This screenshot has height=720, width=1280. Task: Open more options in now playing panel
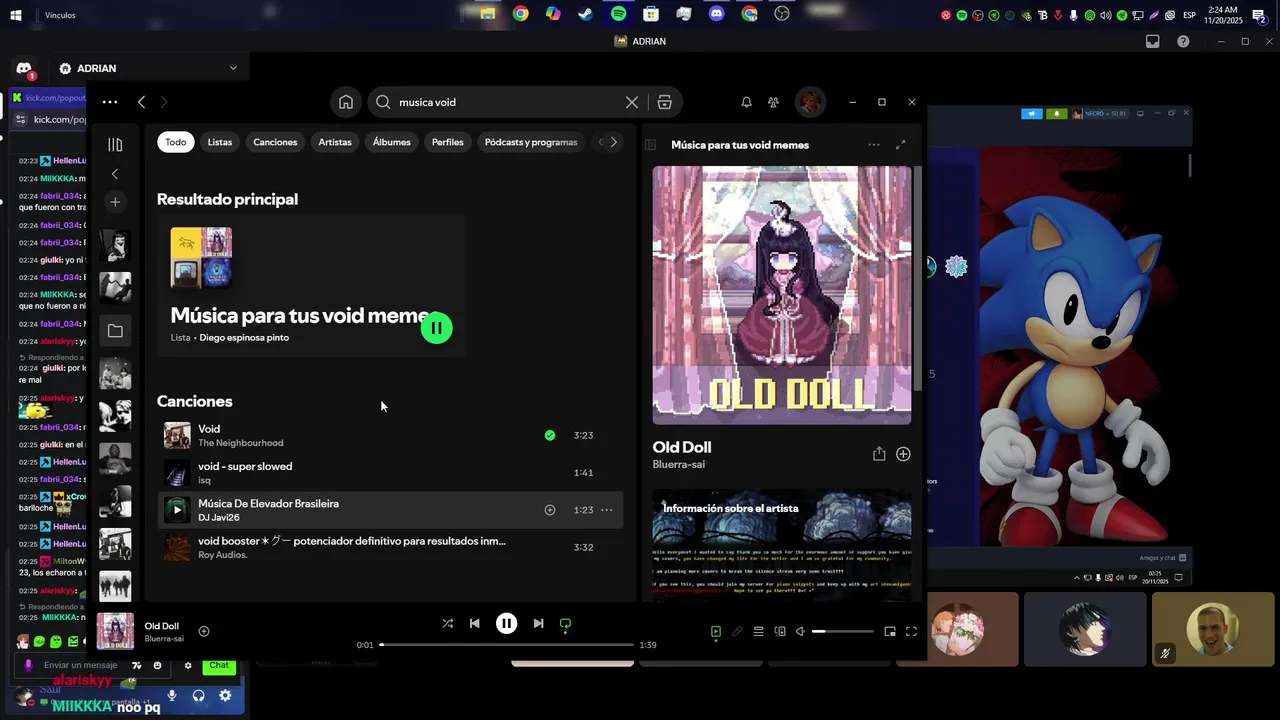coord(874,145)
